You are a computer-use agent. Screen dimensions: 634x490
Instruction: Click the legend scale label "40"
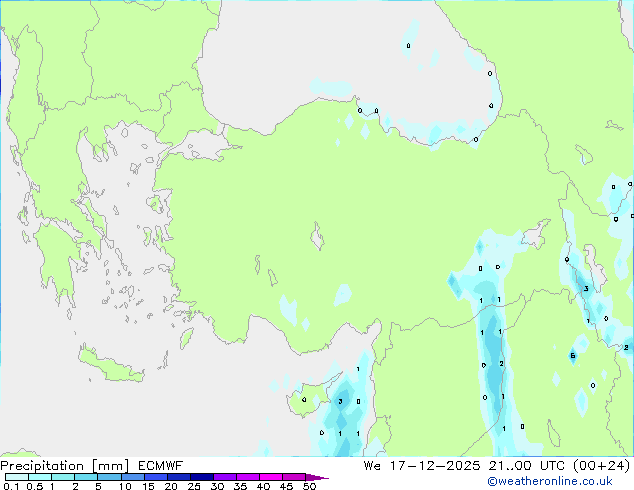(x=263, y=486)
